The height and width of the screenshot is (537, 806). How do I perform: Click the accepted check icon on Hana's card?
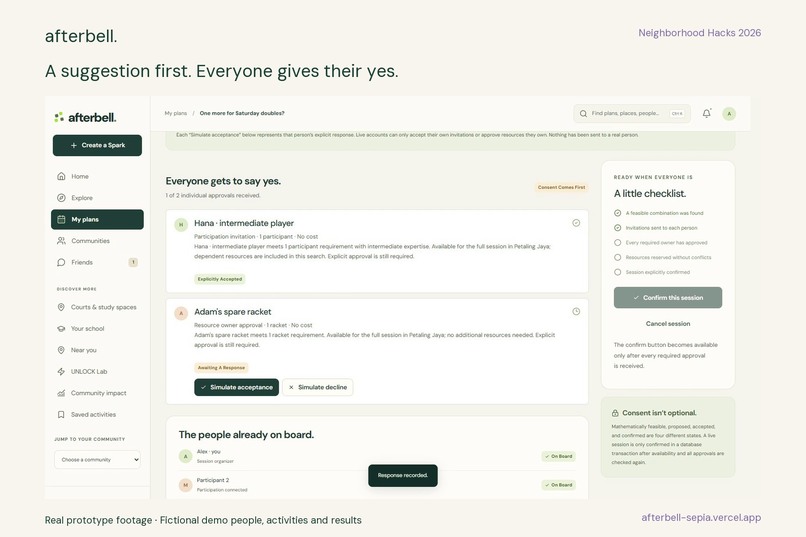pos(576,223)
